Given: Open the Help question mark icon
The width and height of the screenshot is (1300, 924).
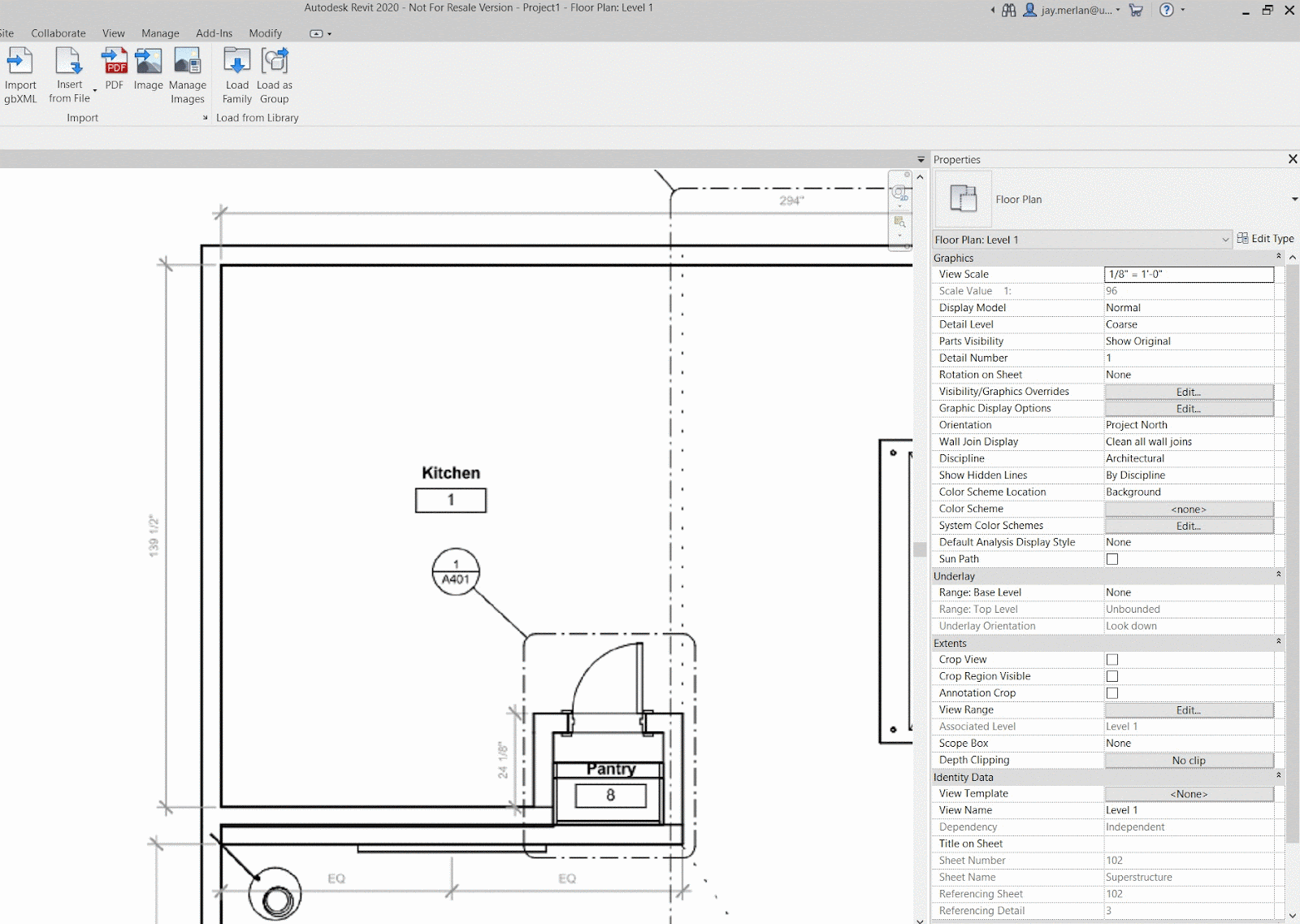Looking at the screenshot, I should click(x=1167, y=10).
